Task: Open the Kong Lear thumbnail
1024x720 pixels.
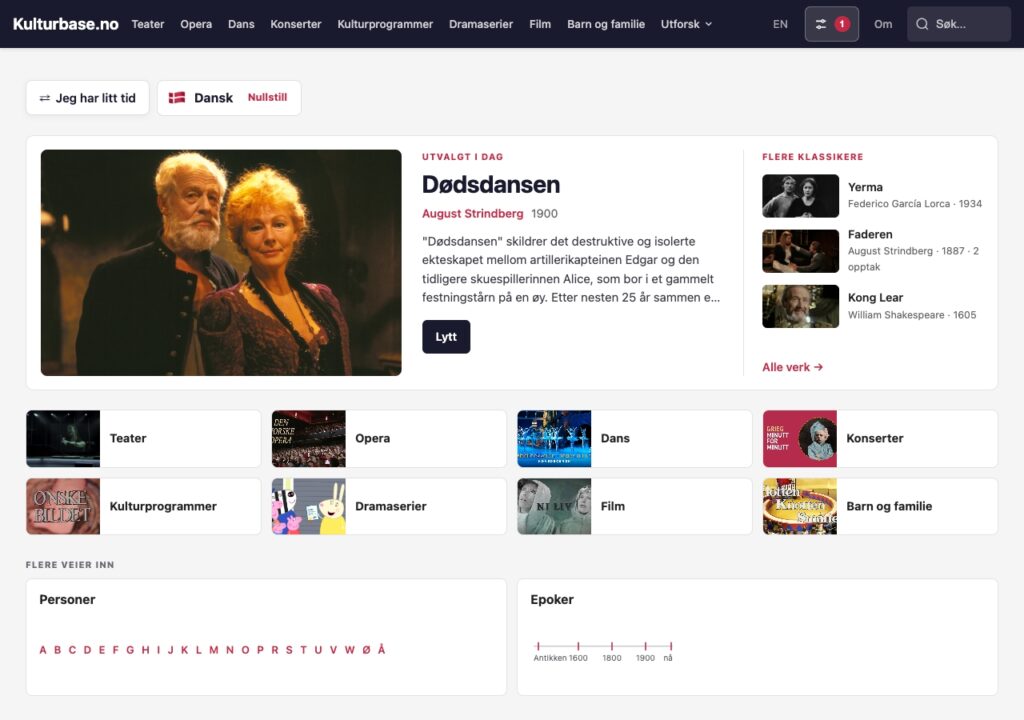Action: tap(801, 306)
